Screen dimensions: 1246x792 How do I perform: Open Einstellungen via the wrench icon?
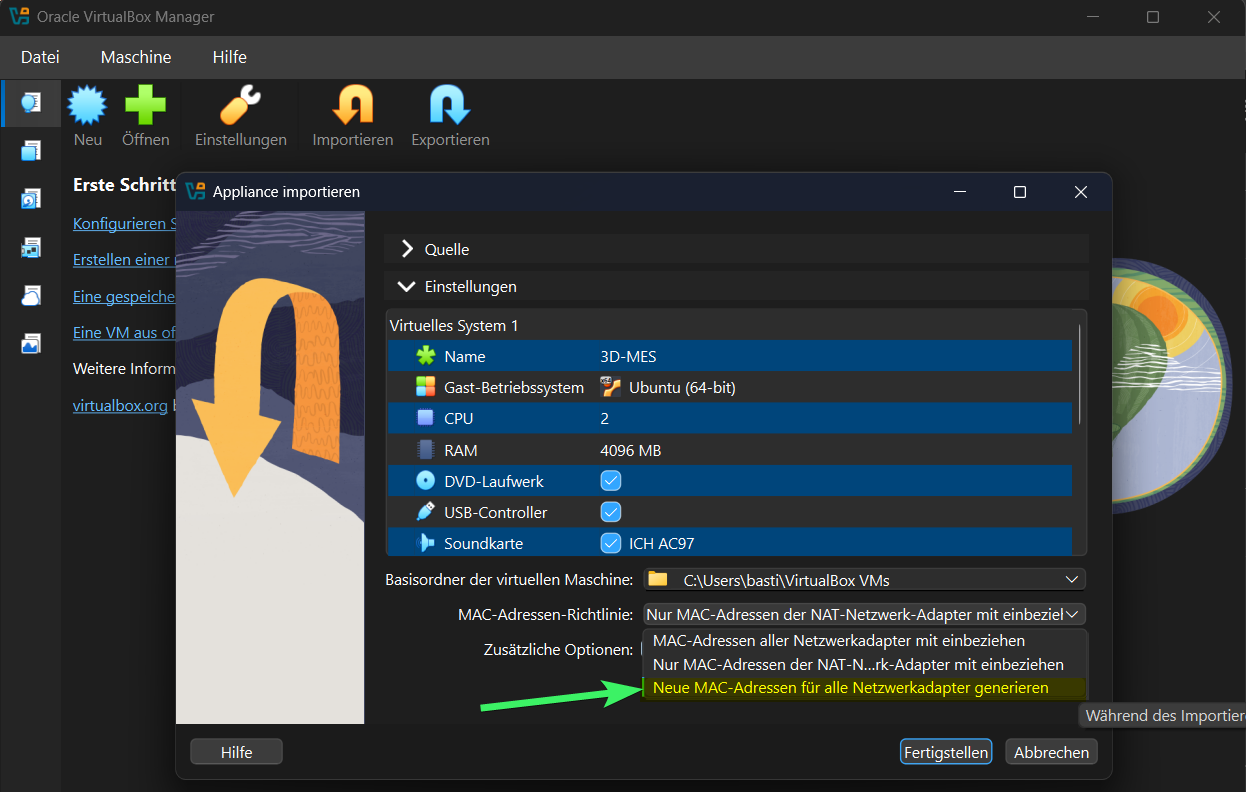(240, 105)
